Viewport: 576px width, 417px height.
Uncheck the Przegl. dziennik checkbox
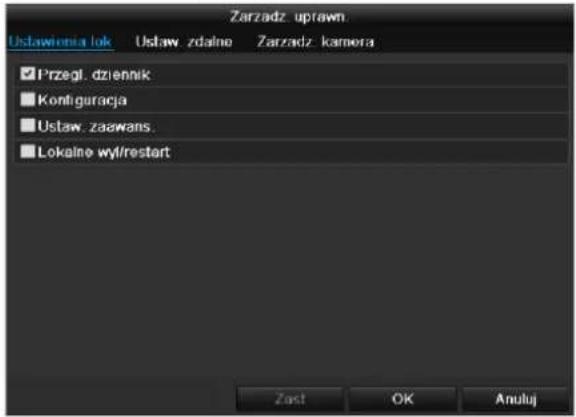point(28,74)
